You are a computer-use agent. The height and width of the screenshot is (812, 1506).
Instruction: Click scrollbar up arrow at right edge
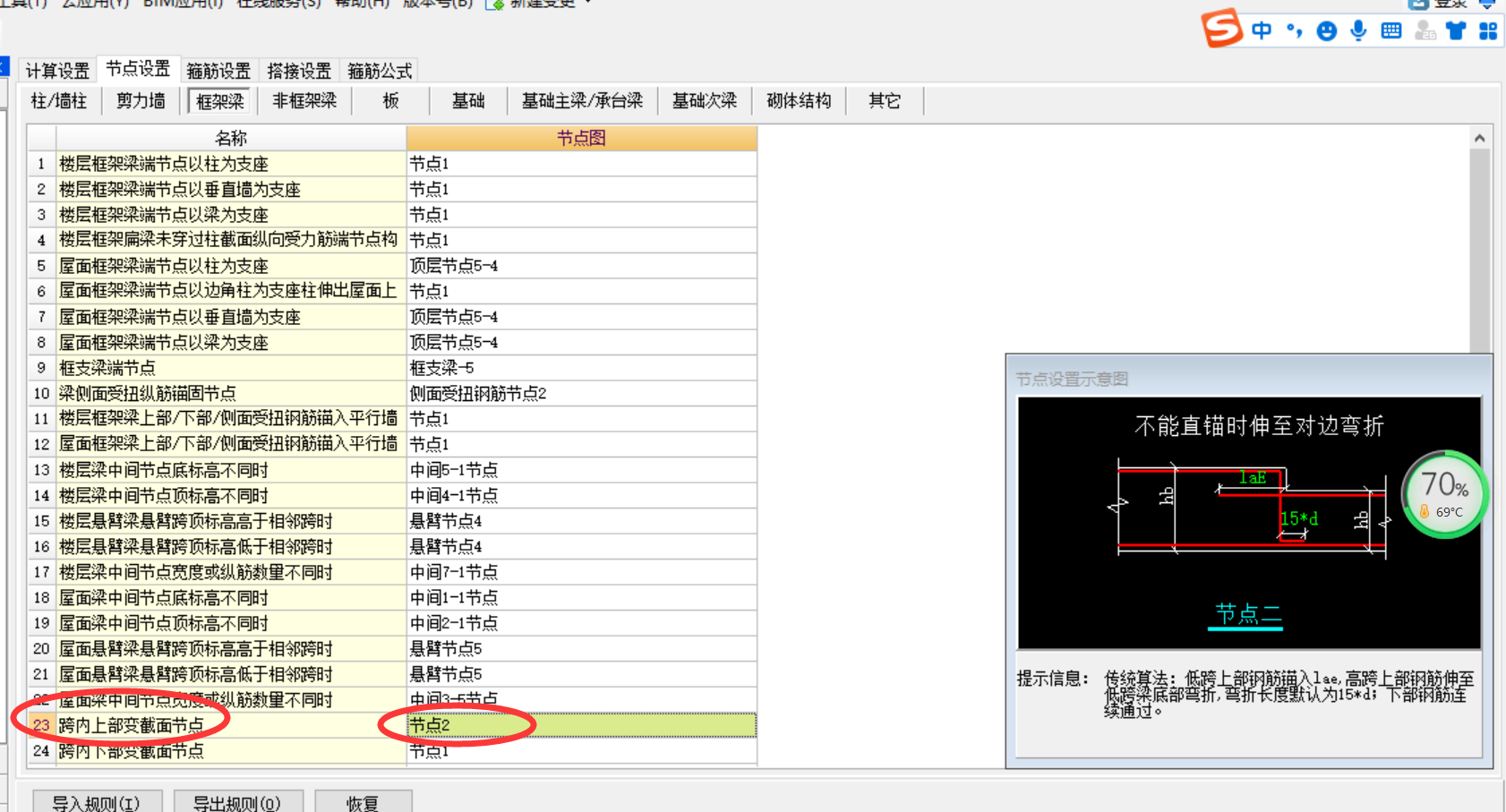pyautogui.click(x=1479, y=138)
